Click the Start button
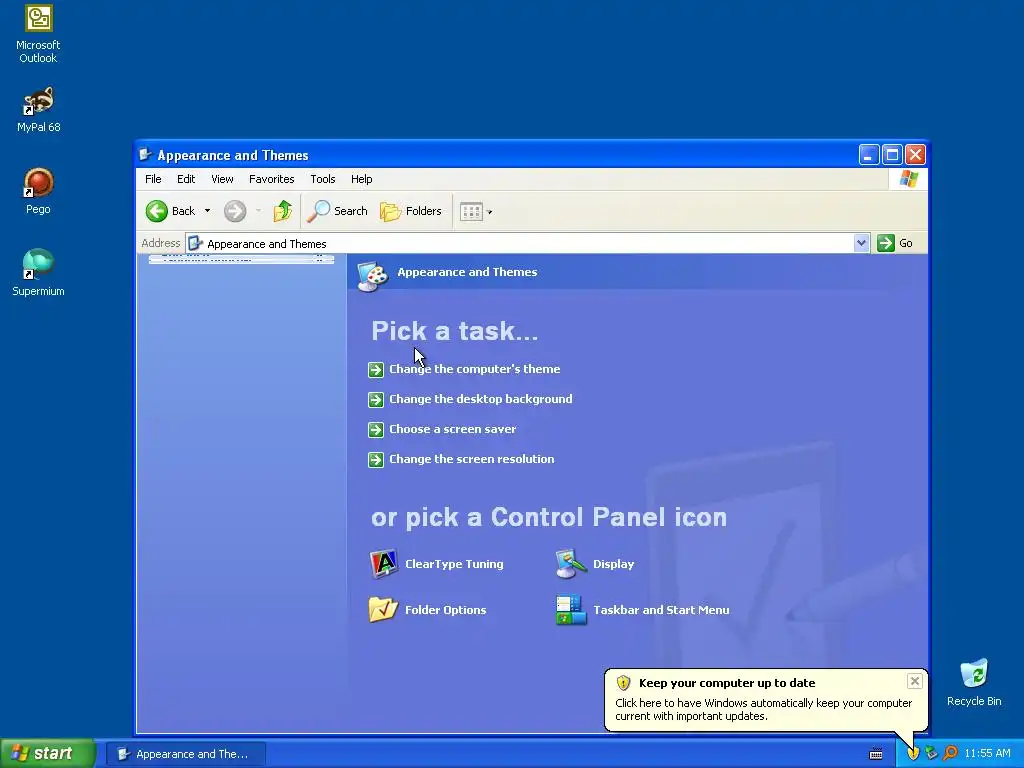The height and width of the screenshot is (768, 1024). point(48,753)
